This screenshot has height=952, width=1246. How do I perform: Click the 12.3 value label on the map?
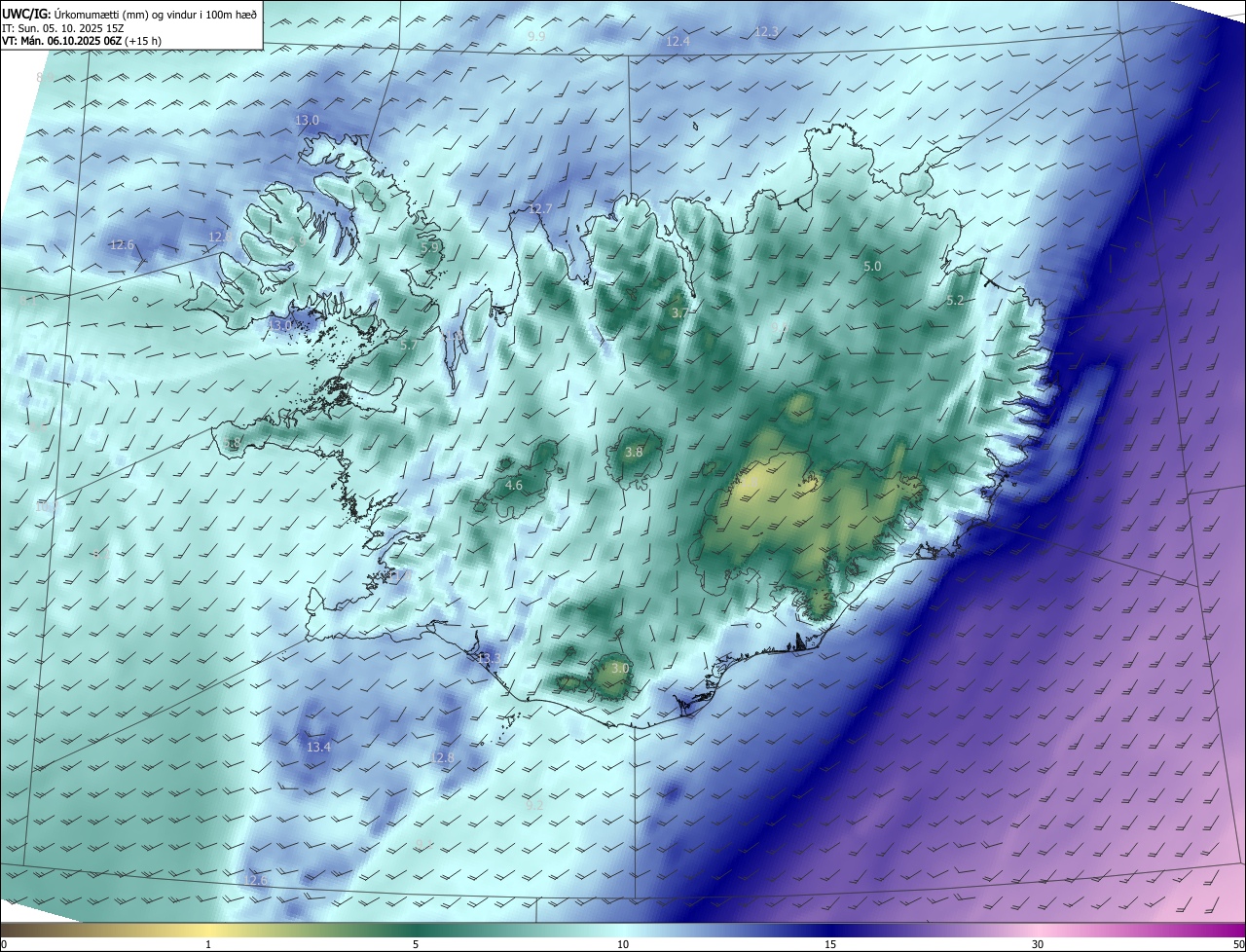point(767,32)
